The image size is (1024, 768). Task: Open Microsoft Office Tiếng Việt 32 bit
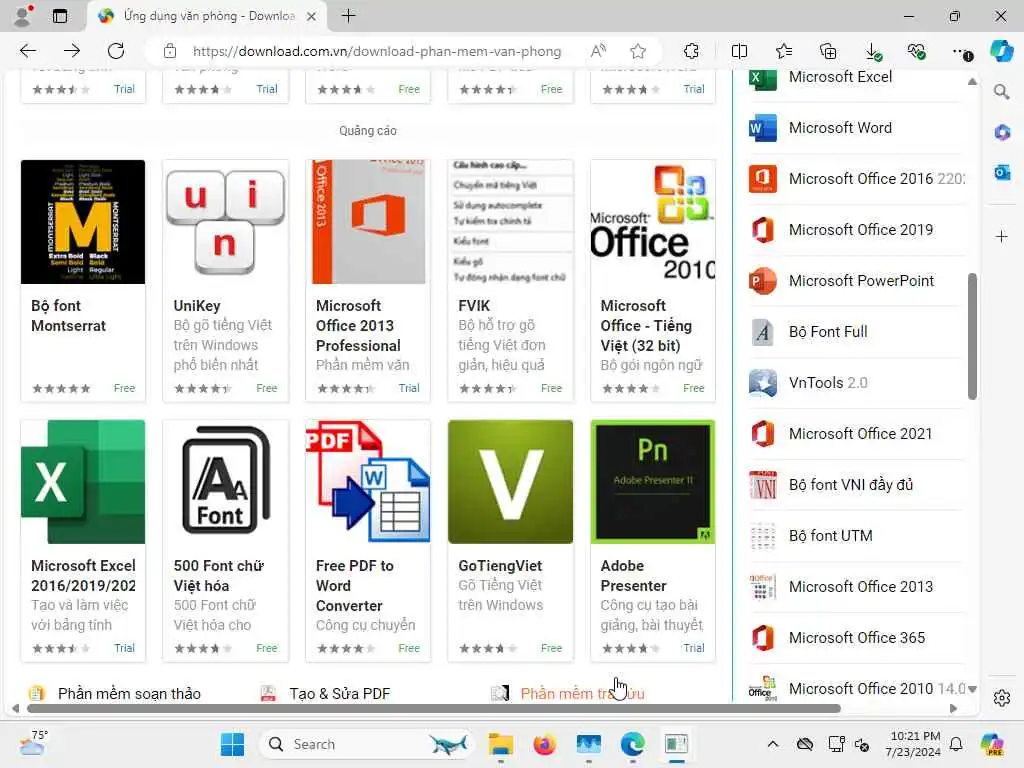pos(646,325)
